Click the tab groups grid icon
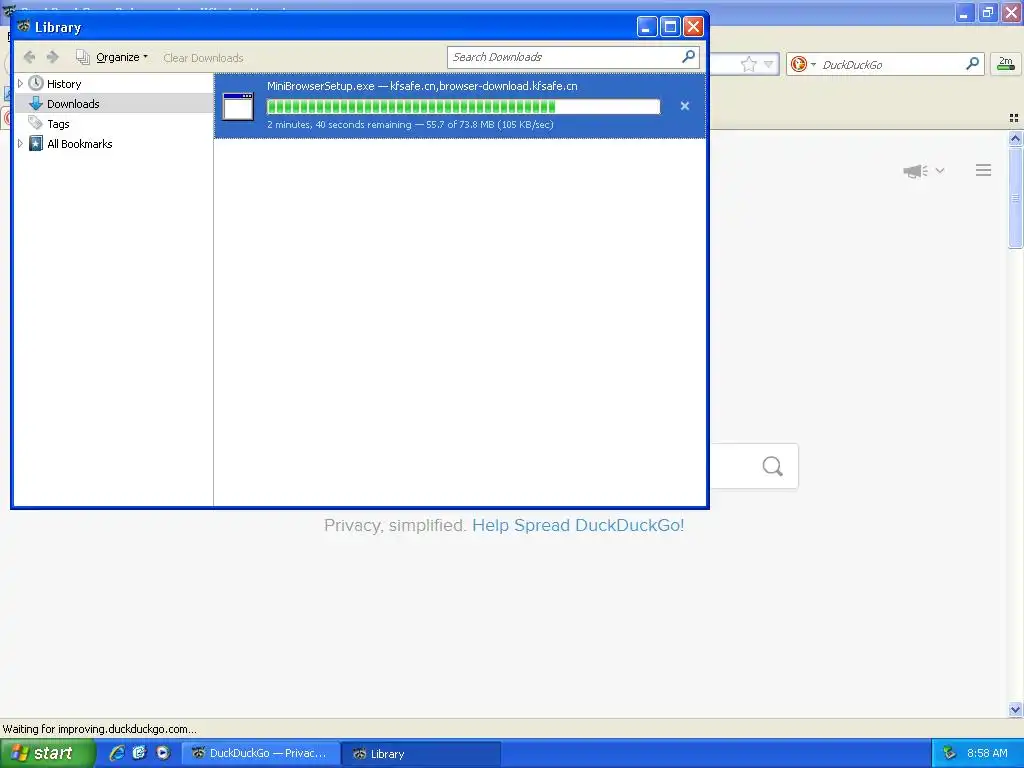Screen dimensions: 1024x768 click(1014, 118)
